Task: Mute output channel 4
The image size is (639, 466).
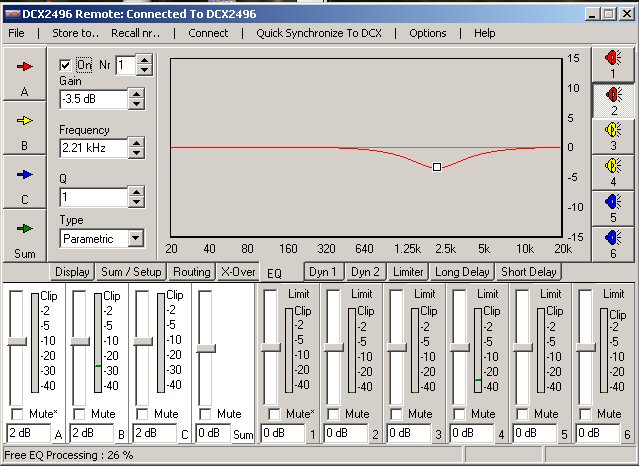Action: pos(459,414)
